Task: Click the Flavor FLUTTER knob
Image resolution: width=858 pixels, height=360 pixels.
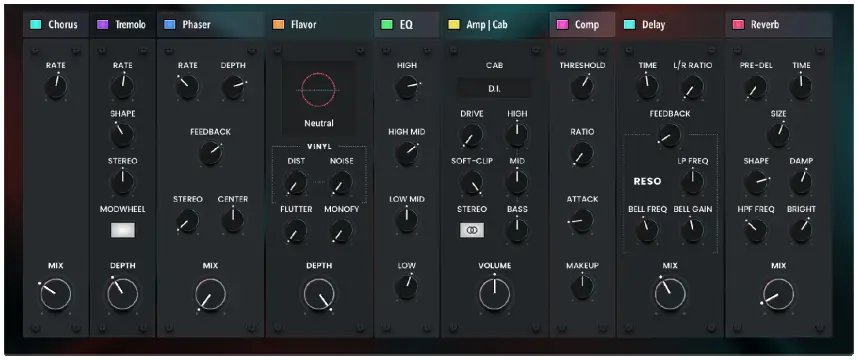Action: (296, 231)
